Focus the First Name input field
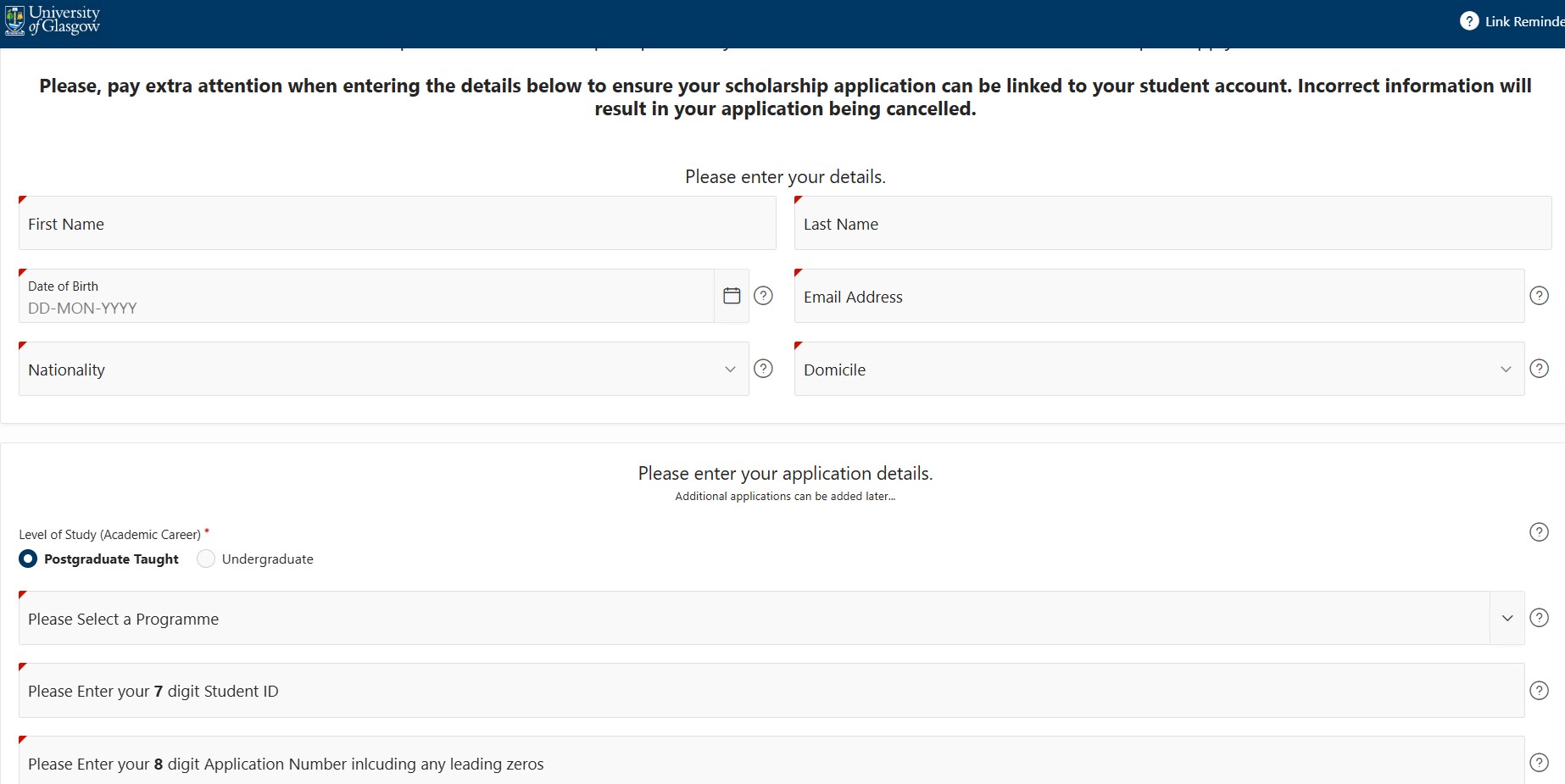 [x=397, y=224]
